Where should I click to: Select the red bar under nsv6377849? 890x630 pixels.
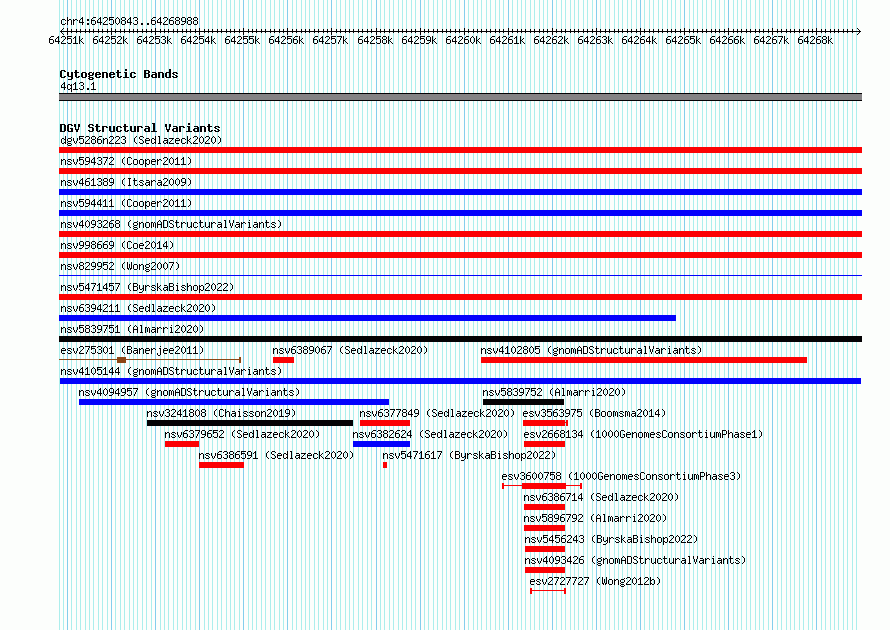[x=385, y=423]
